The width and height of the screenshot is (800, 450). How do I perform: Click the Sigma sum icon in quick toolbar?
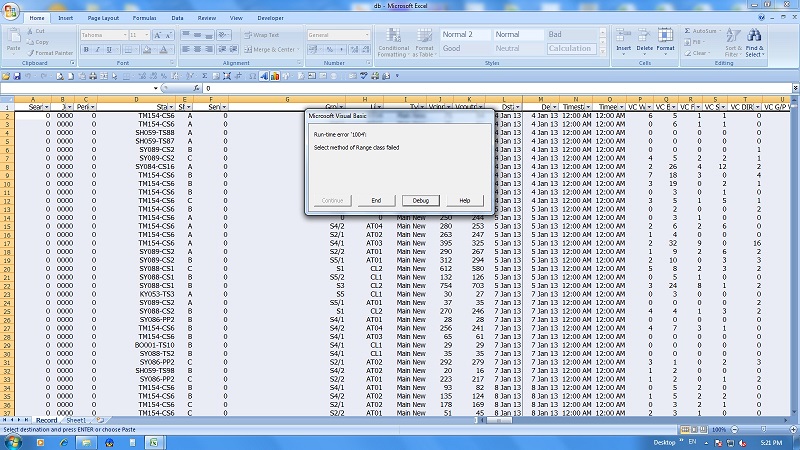[x=205, y=76]
